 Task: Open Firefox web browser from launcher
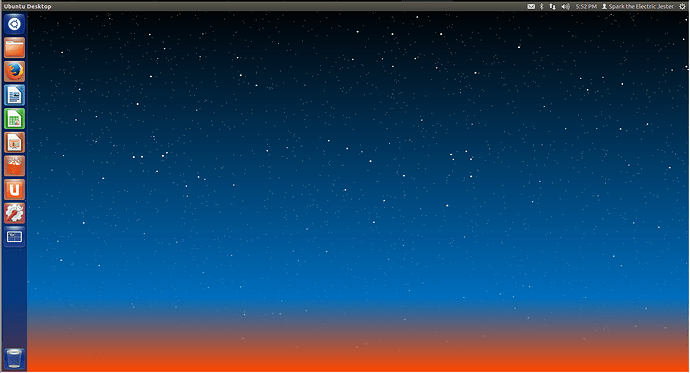(x=15, y=71)
